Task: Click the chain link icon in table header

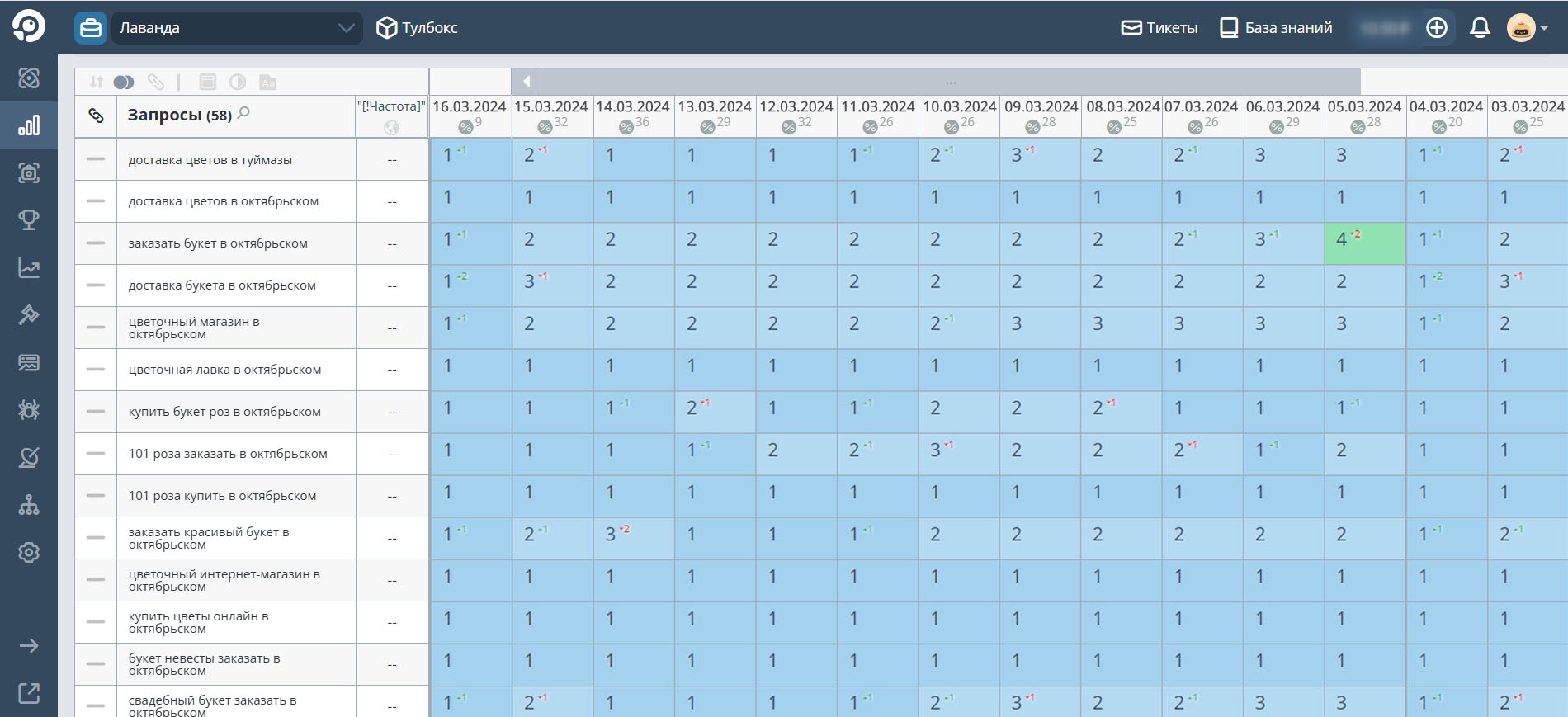Action: click(x=96, y=116)
